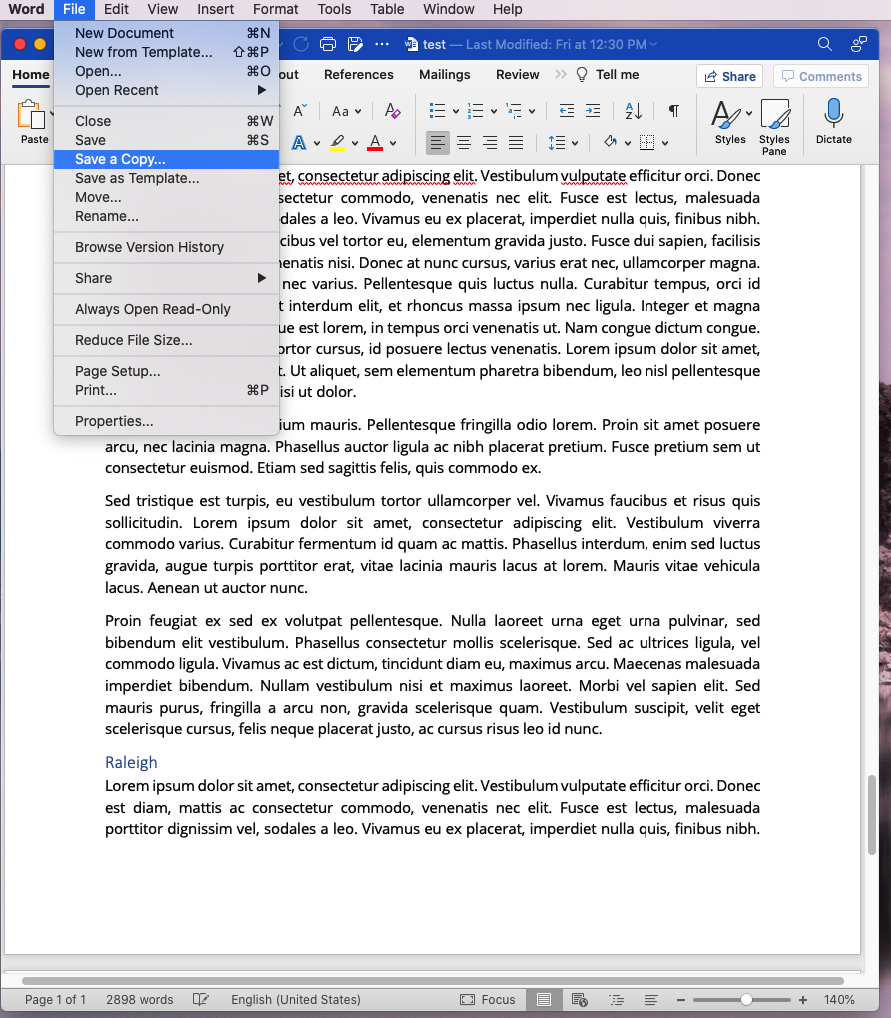
Task: Toggle show paragraph marks
Action: [674, 111]
